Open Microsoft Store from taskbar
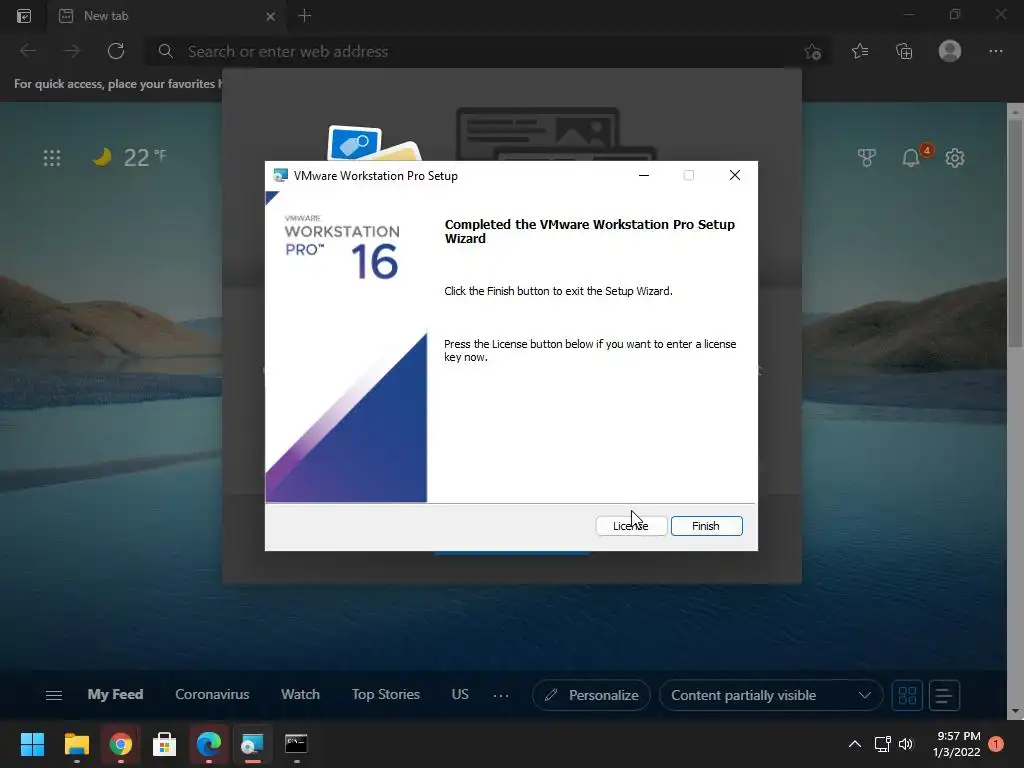The image size is (1024, 768). [165, 744]
